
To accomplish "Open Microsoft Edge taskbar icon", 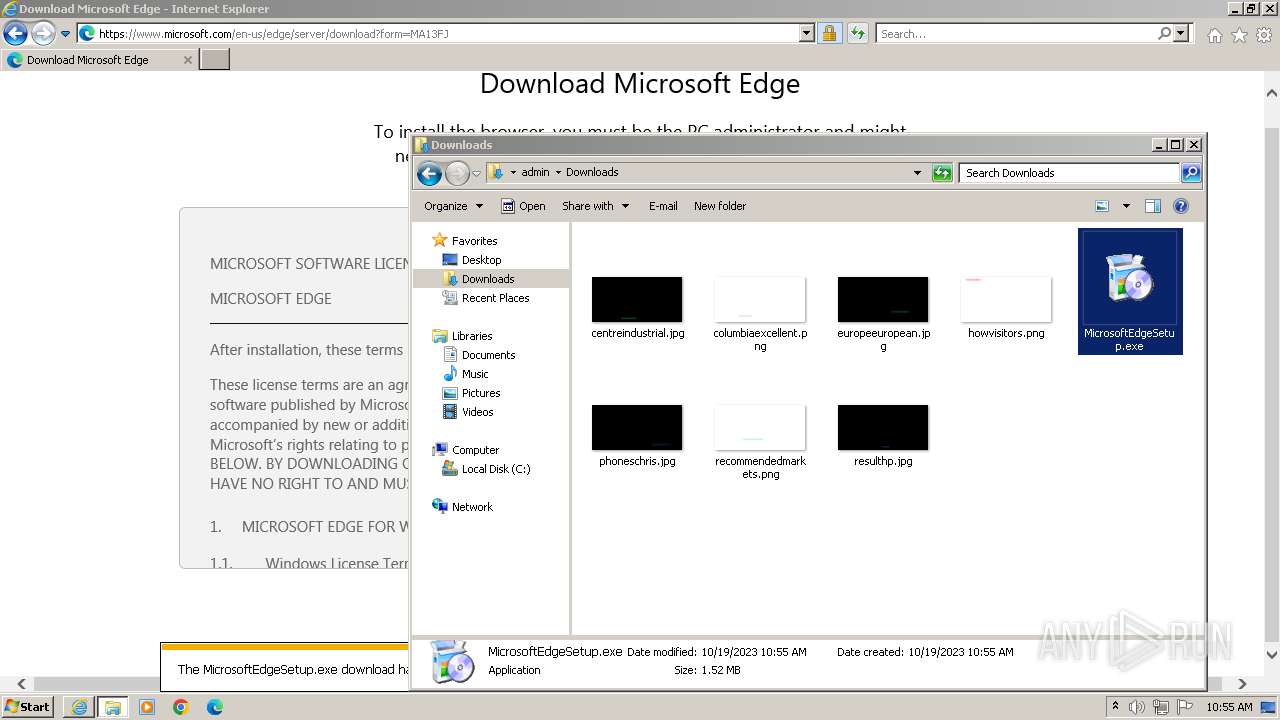I will 215,707.
